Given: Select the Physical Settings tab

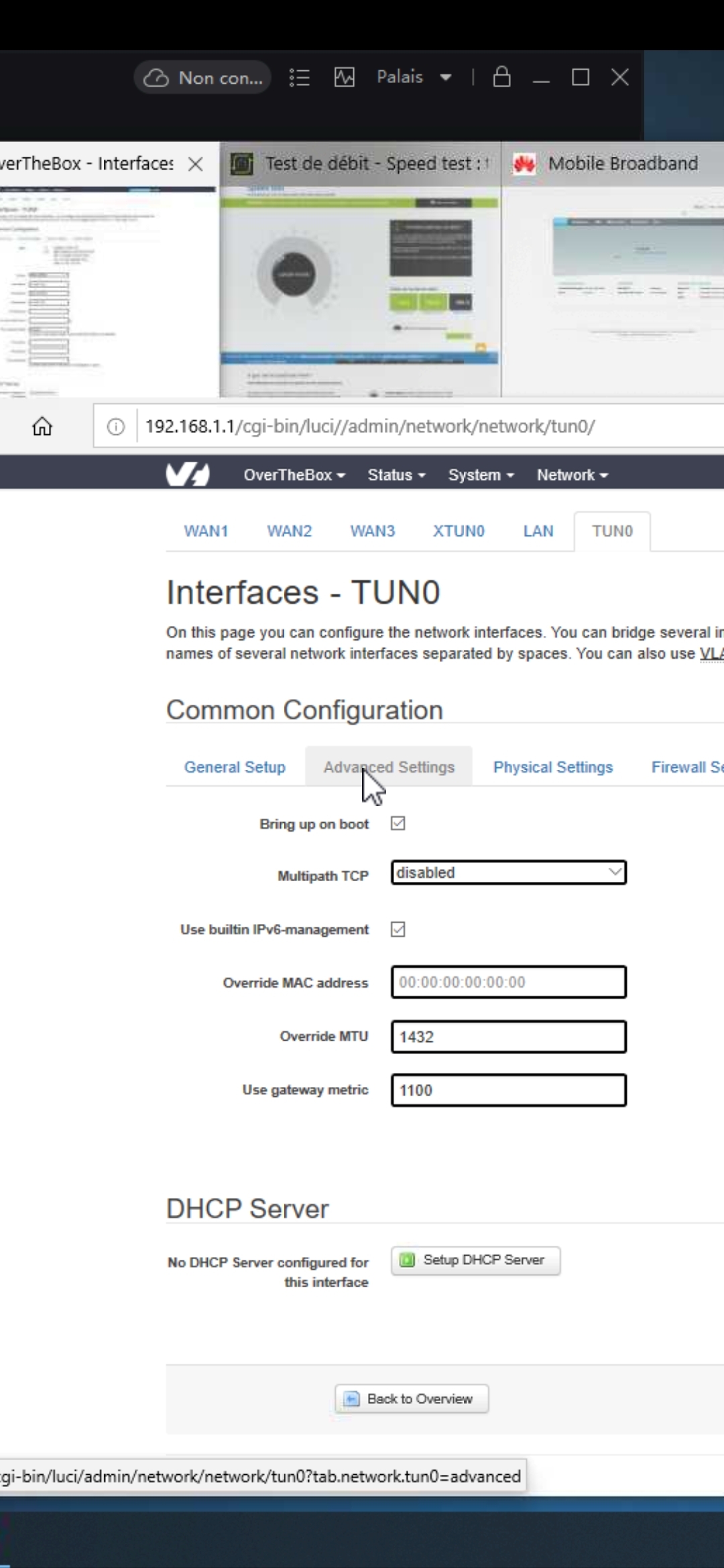Looking at the screenshot, I should [553, 767].
